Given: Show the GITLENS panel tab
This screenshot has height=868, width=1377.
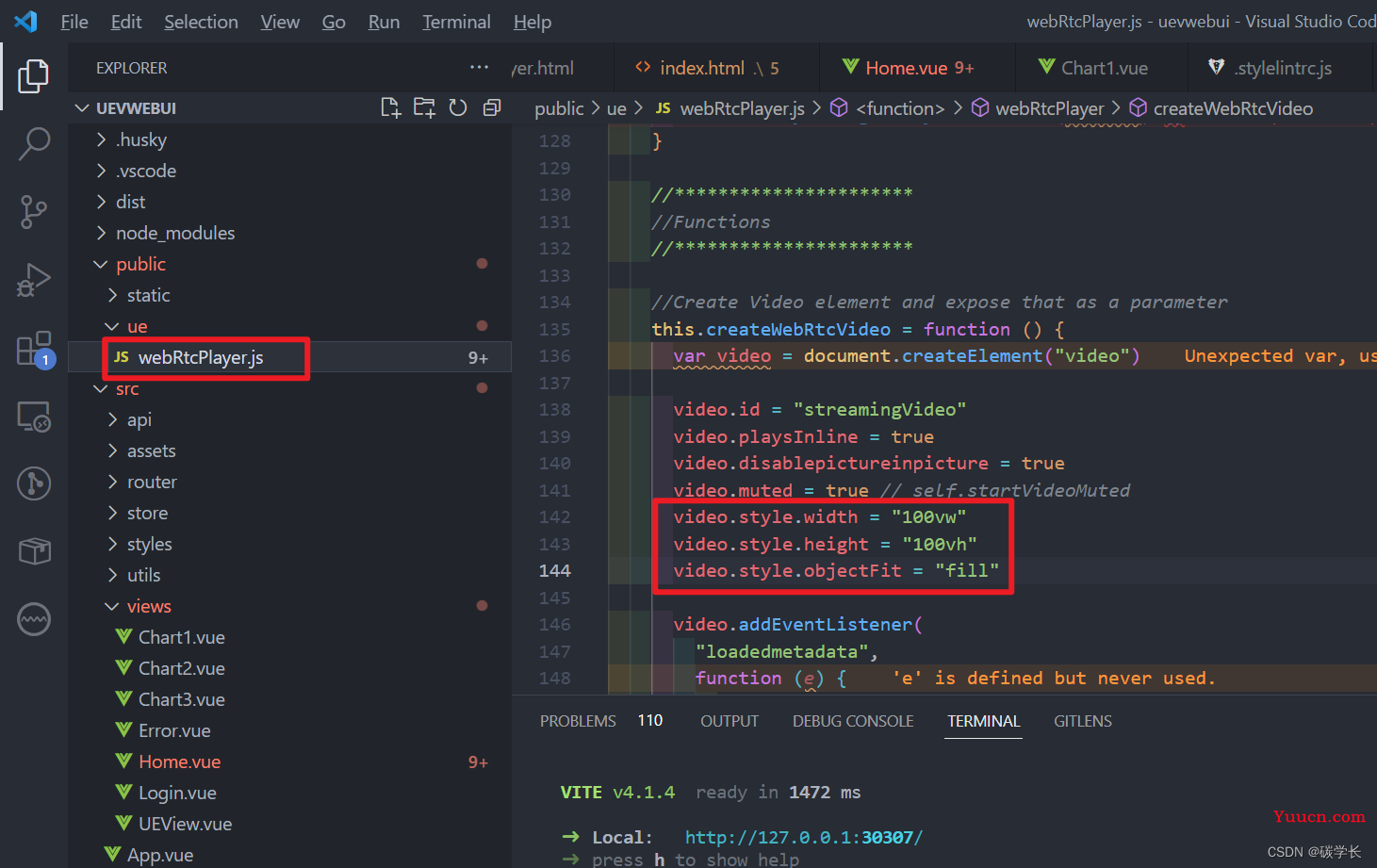Looking at the screenshot, I should tap(1083, 721).
